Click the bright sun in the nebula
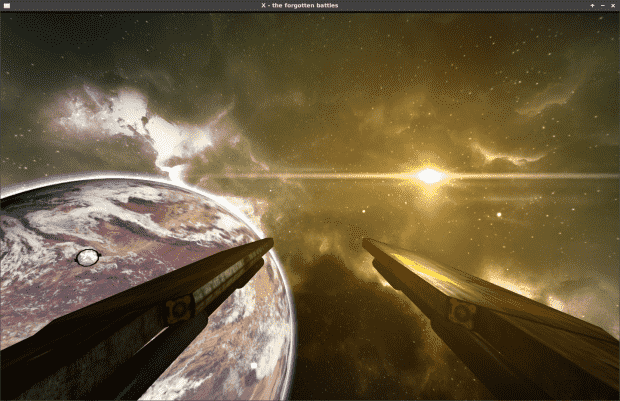 [430, 176]
